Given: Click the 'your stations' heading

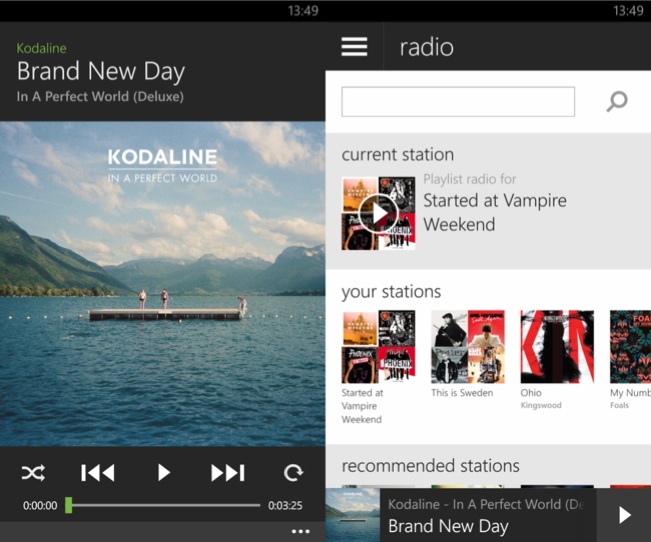Looking at the screenshot, I should (391, 292).
